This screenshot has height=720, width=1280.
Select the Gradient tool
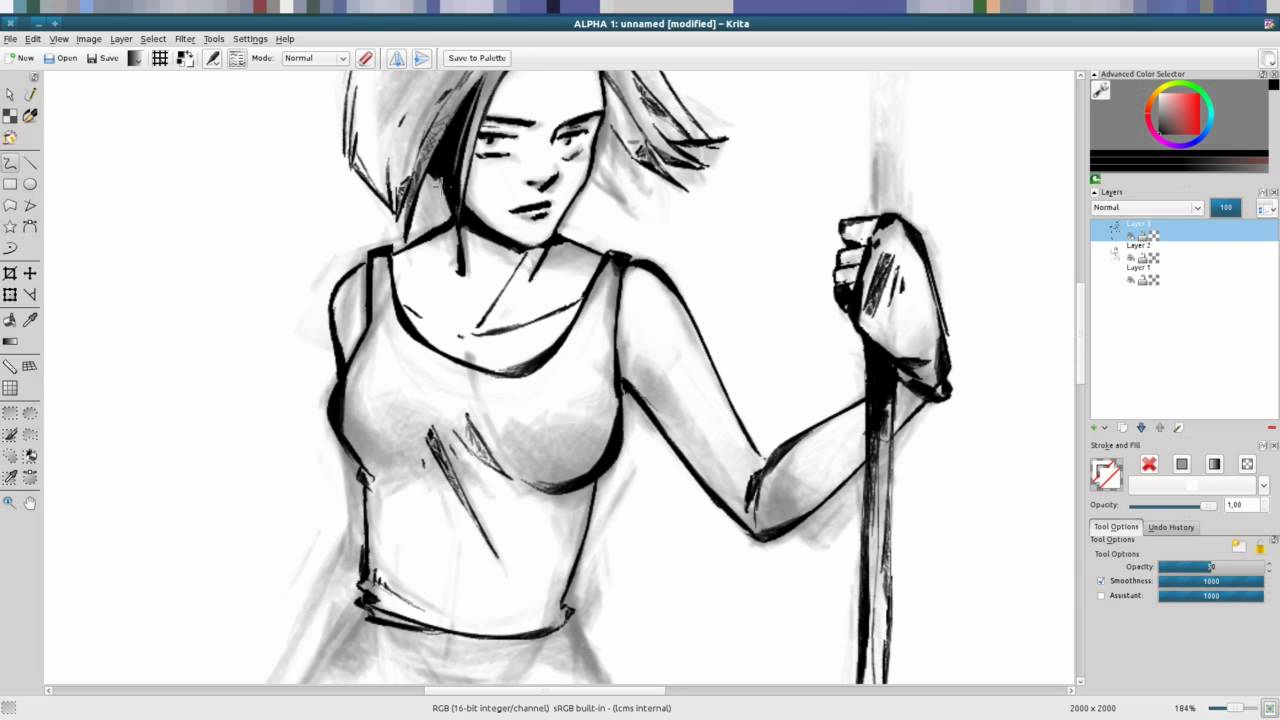coord(10,340)
